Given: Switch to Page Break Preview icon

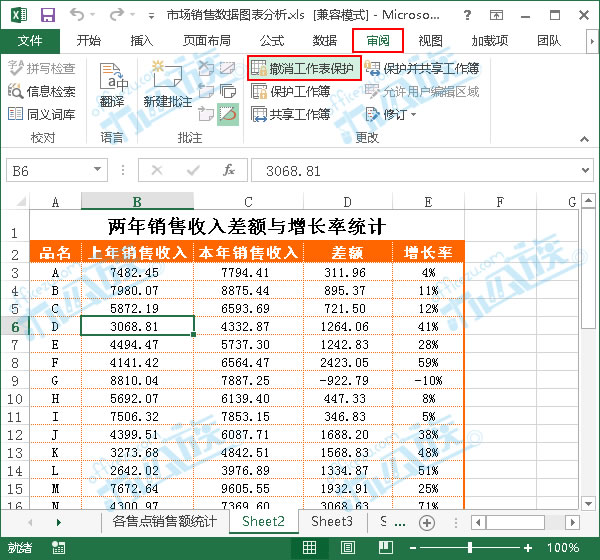Looking at the screenshot, I should (x=386, y=547).
